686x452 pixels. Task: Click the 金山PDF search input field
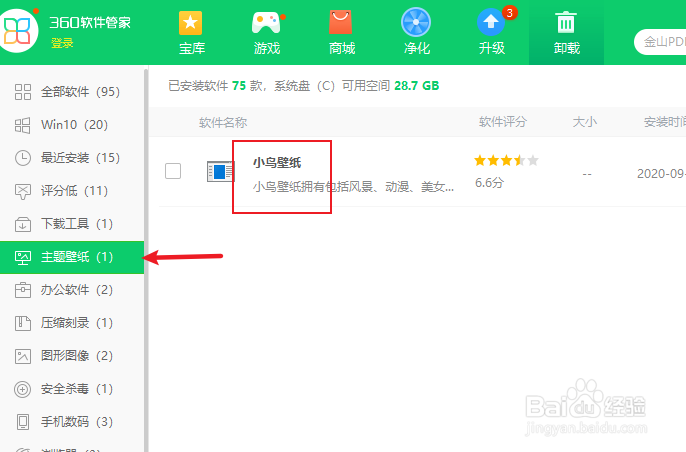click(660, 42)
